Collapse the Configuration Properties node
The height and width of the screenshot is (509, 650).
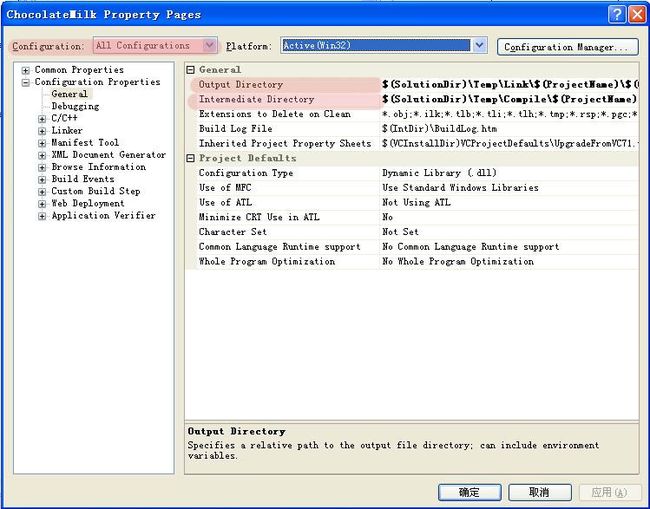[x=25, y=82]
